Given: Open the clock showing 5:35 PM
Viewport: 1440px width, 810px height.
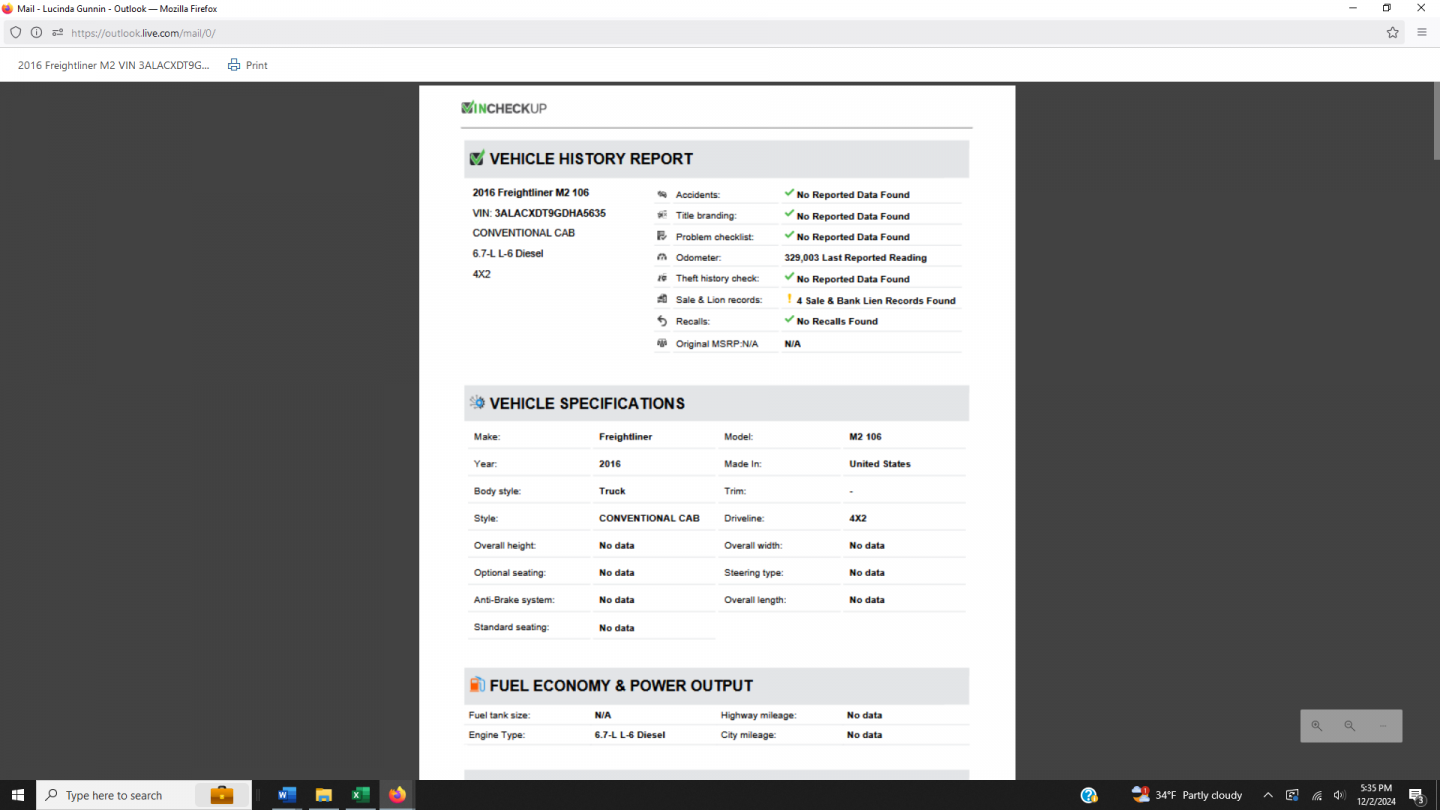Looking at the screenshot, I should (1376, 795).
